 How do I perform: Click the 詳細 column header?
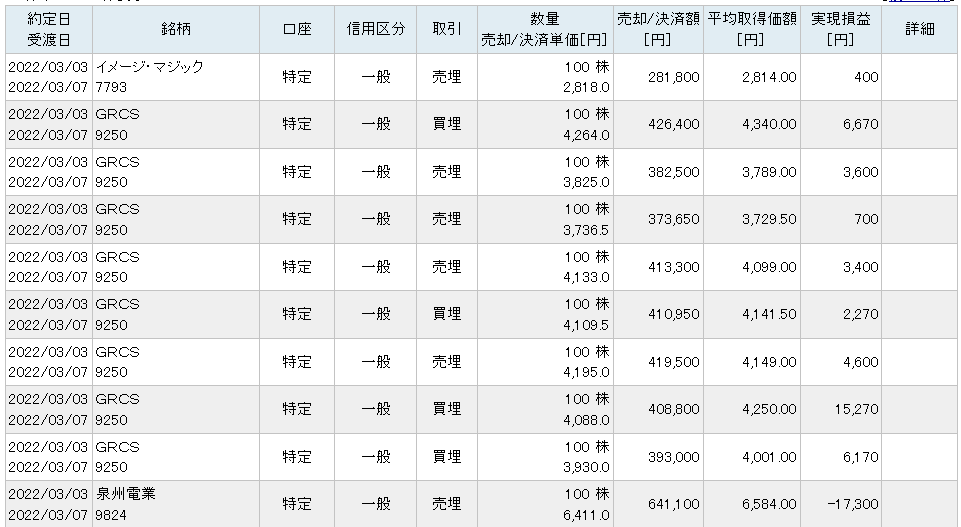(919, 29)
